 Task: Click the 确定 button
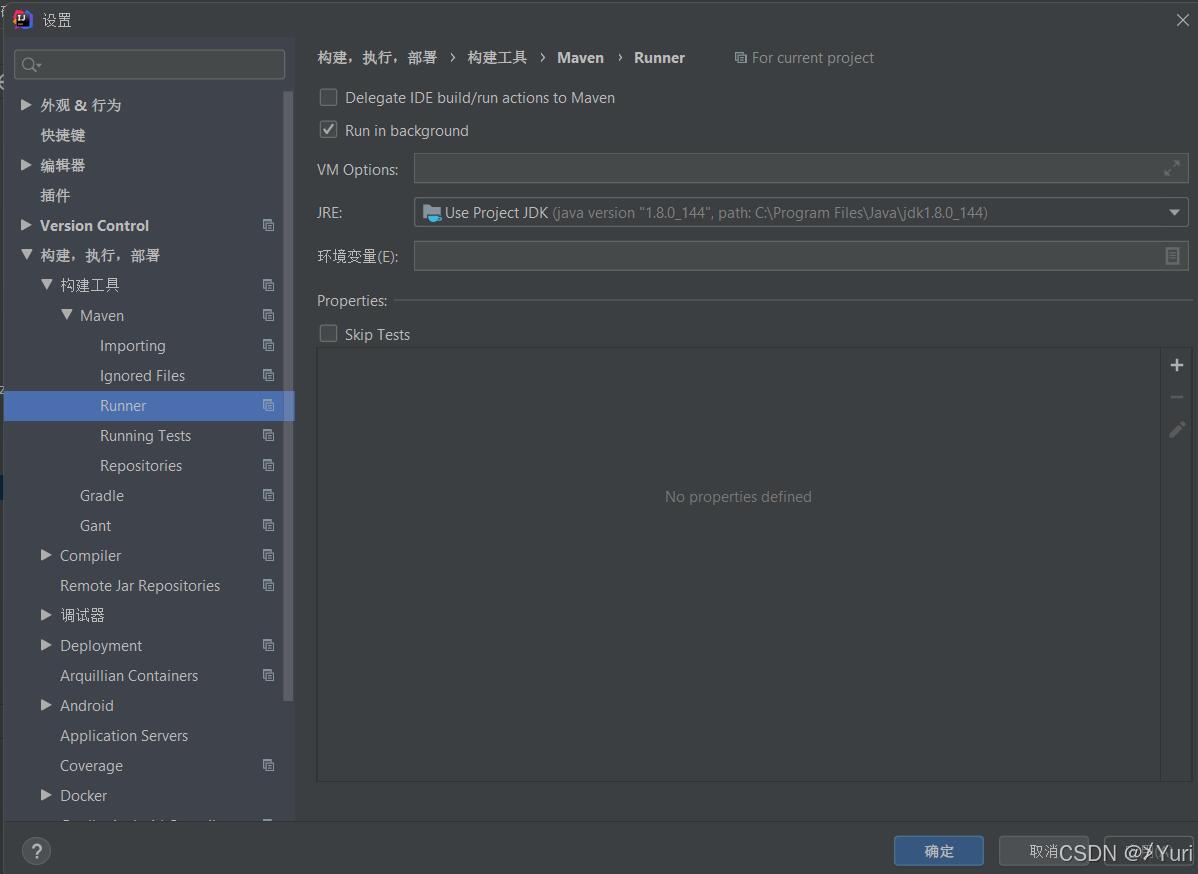938,850
